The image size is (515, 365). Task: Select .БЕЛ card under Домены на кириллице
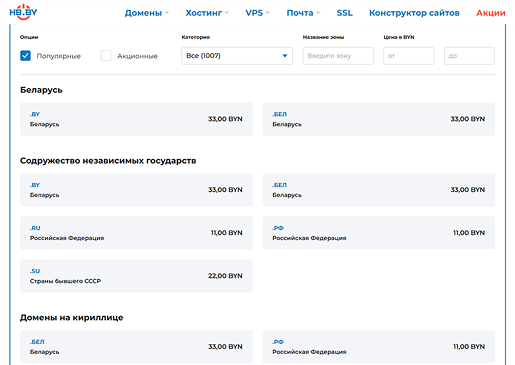pyautogui.click(x=136, y=347)
